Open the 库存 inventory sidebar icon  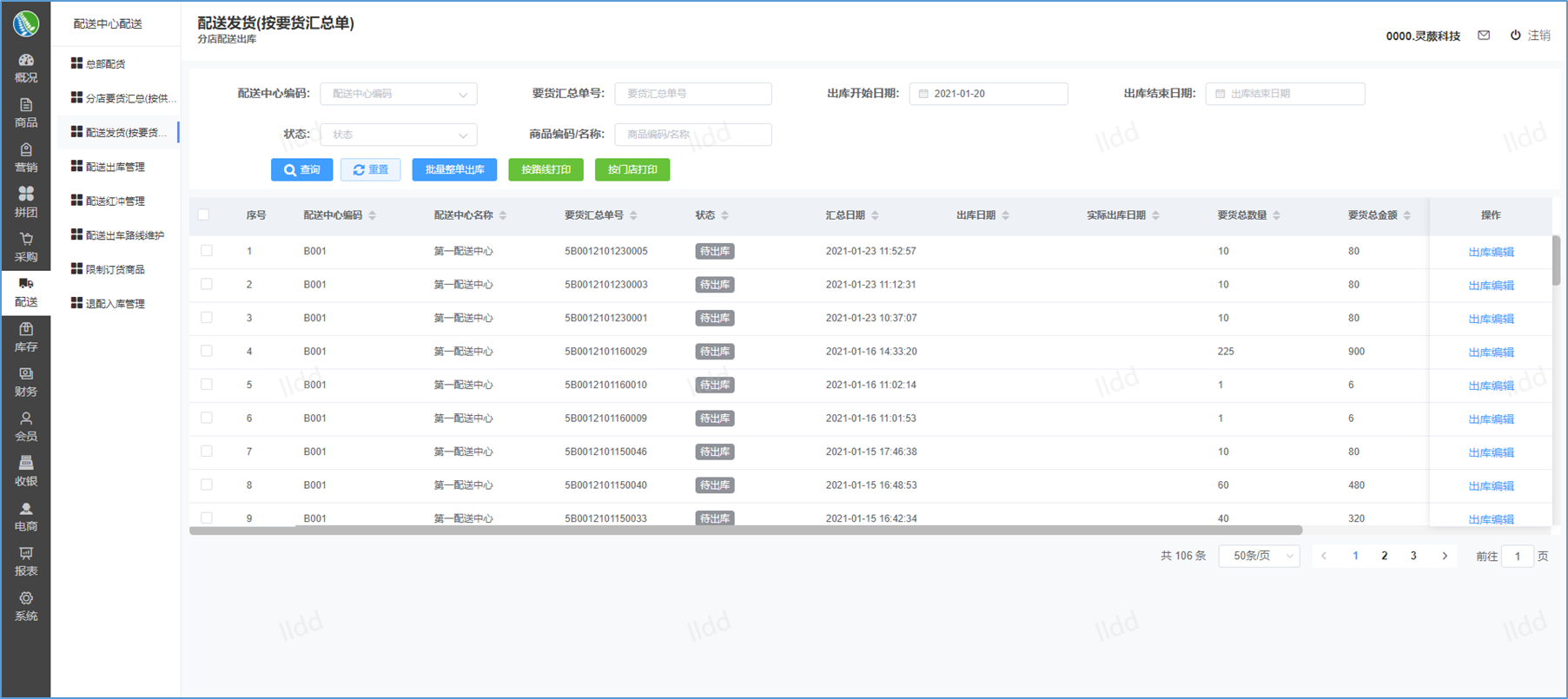click(x=26, y=337)
